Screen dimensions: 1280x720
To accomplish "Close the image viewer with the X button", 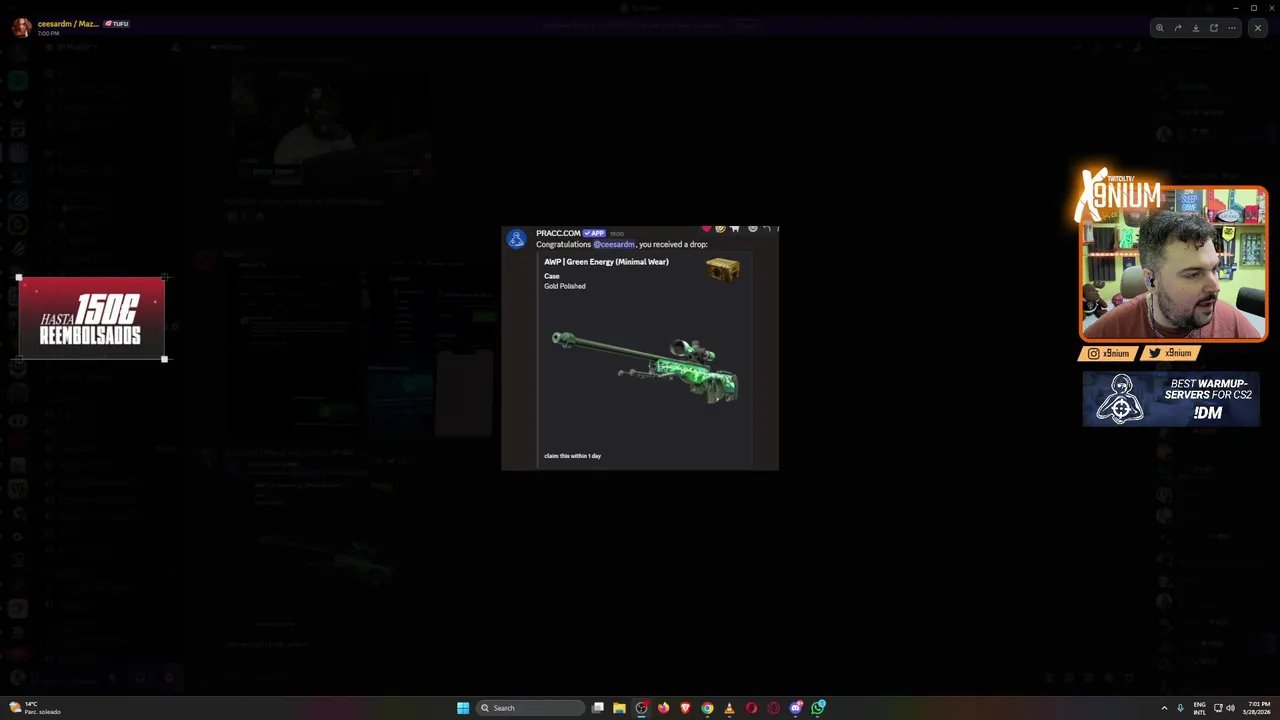I will (x=1257, y=28).
